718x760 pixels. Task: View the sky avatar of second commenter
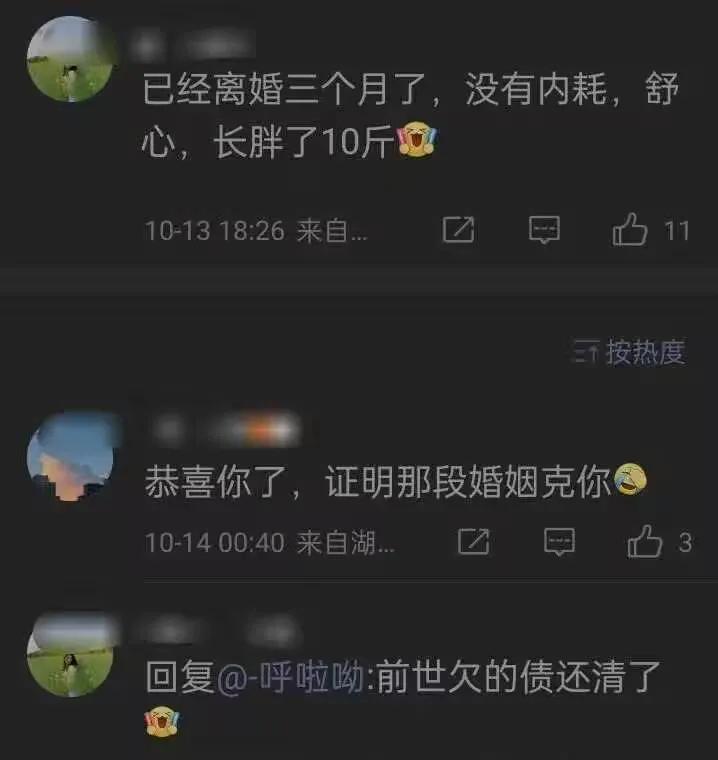point(71,458)
